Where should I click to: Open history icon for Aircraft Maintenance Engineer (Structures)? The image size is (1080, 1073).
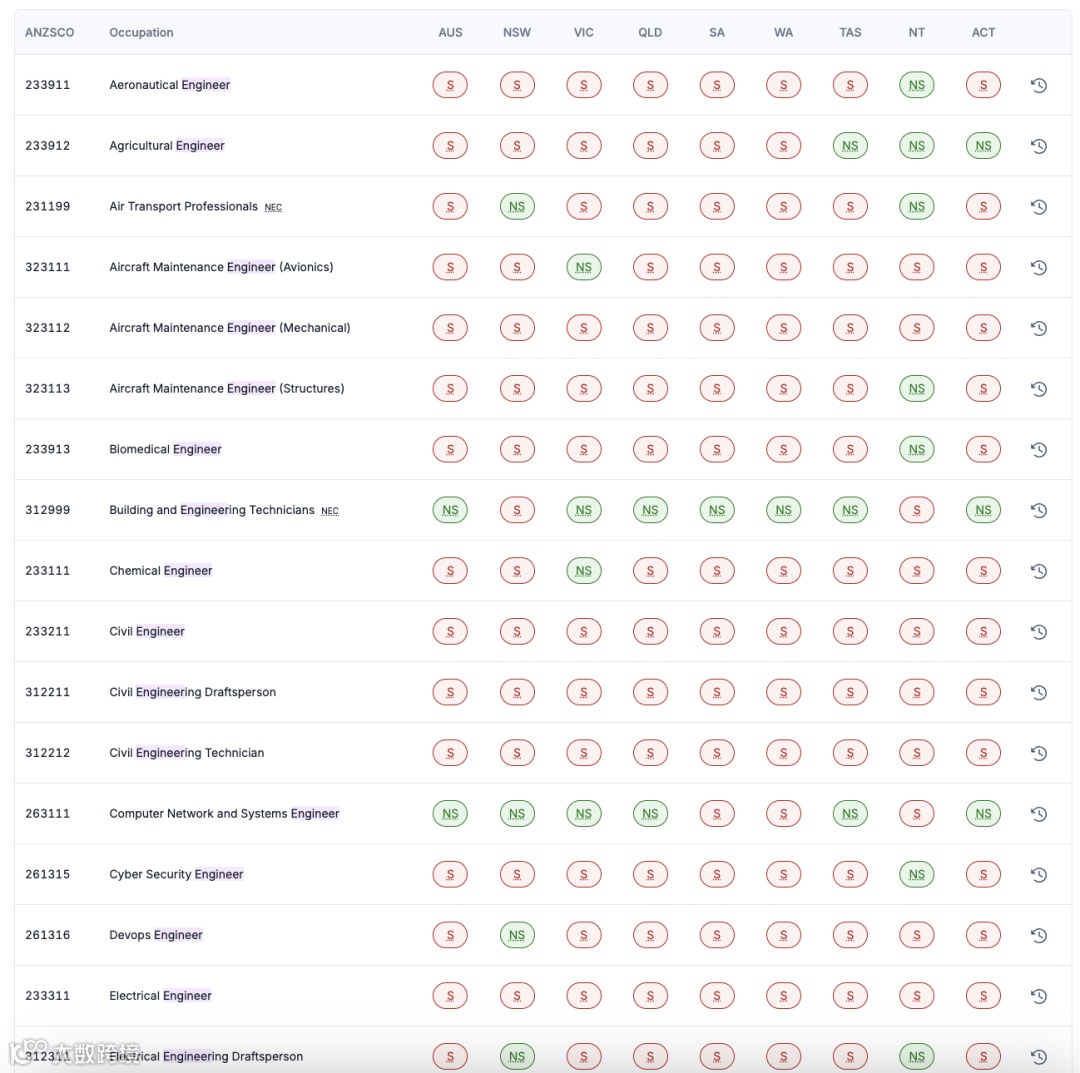pos(1039,388)
